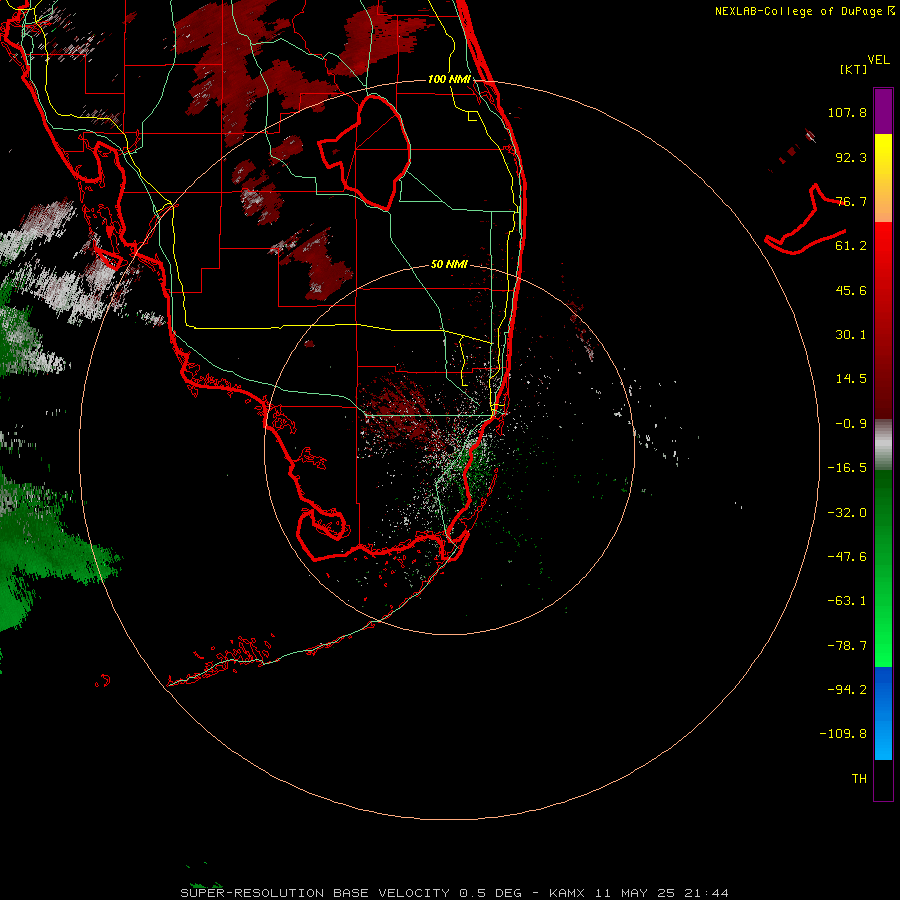
Task: Click the VEL legend title
Action: 878,60
